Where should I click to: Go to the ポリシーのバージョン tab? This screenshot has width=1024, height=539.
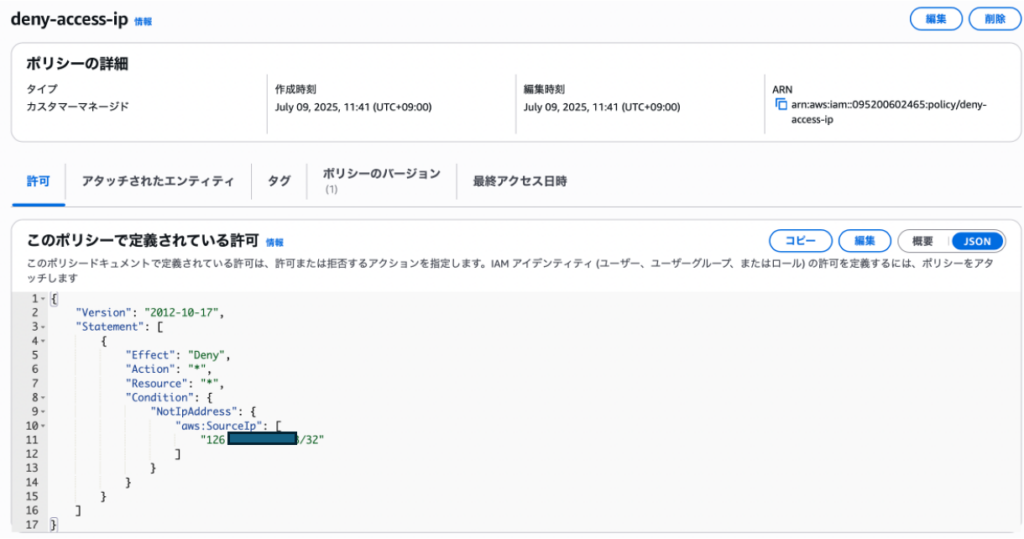tap(381, 174)
